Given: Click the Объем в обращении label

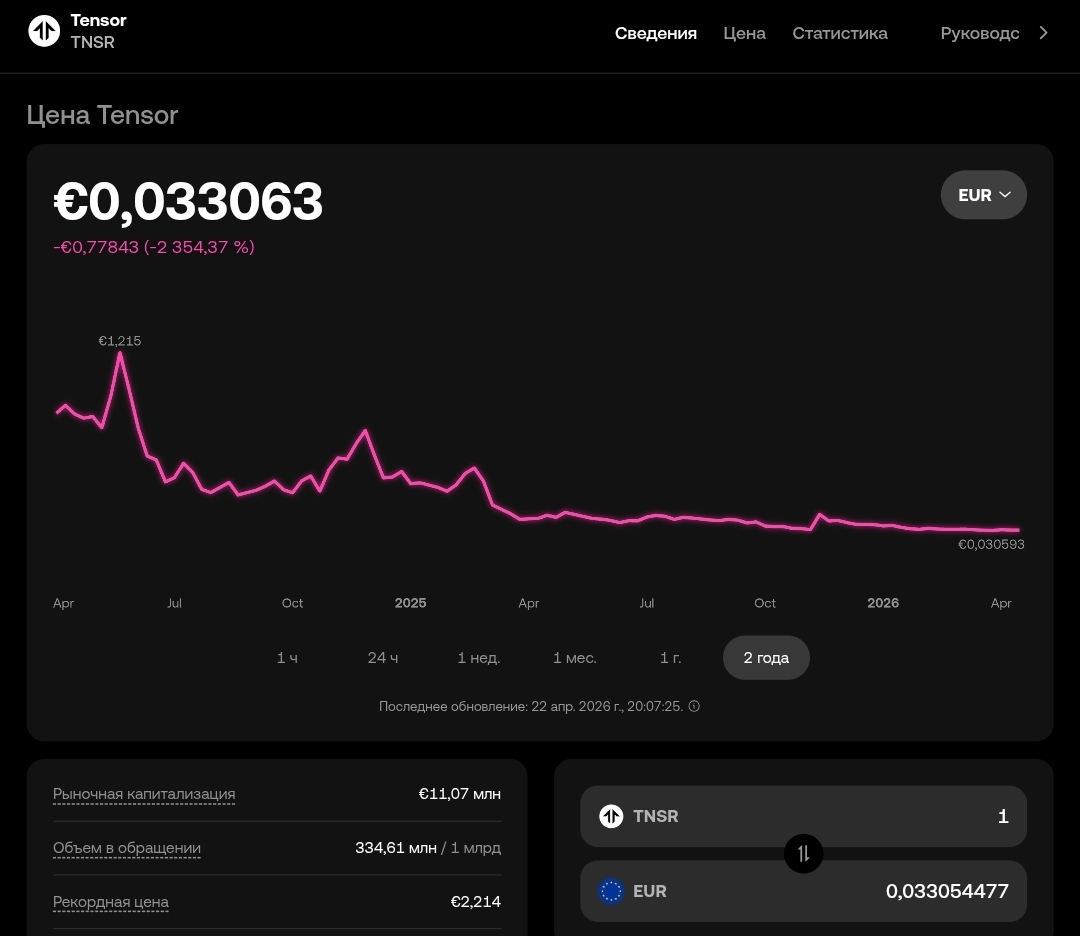Looking at the screenshot, I should (x=127, y=848).
